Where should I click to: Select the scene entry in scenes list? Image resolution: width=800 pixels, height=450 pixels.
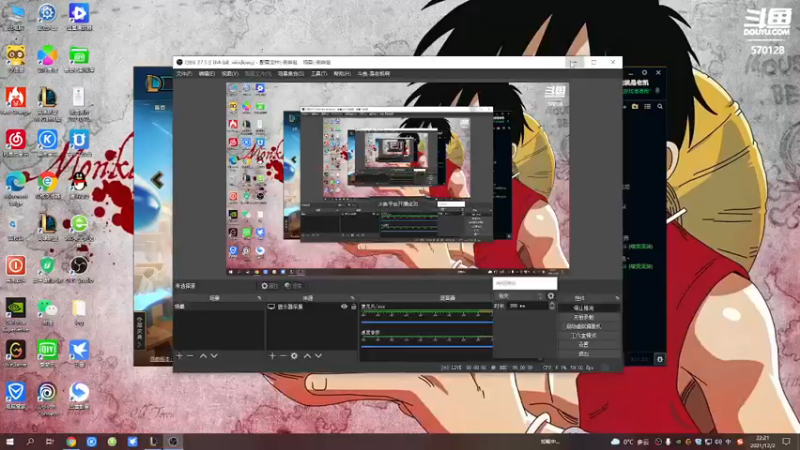[219, 307]
